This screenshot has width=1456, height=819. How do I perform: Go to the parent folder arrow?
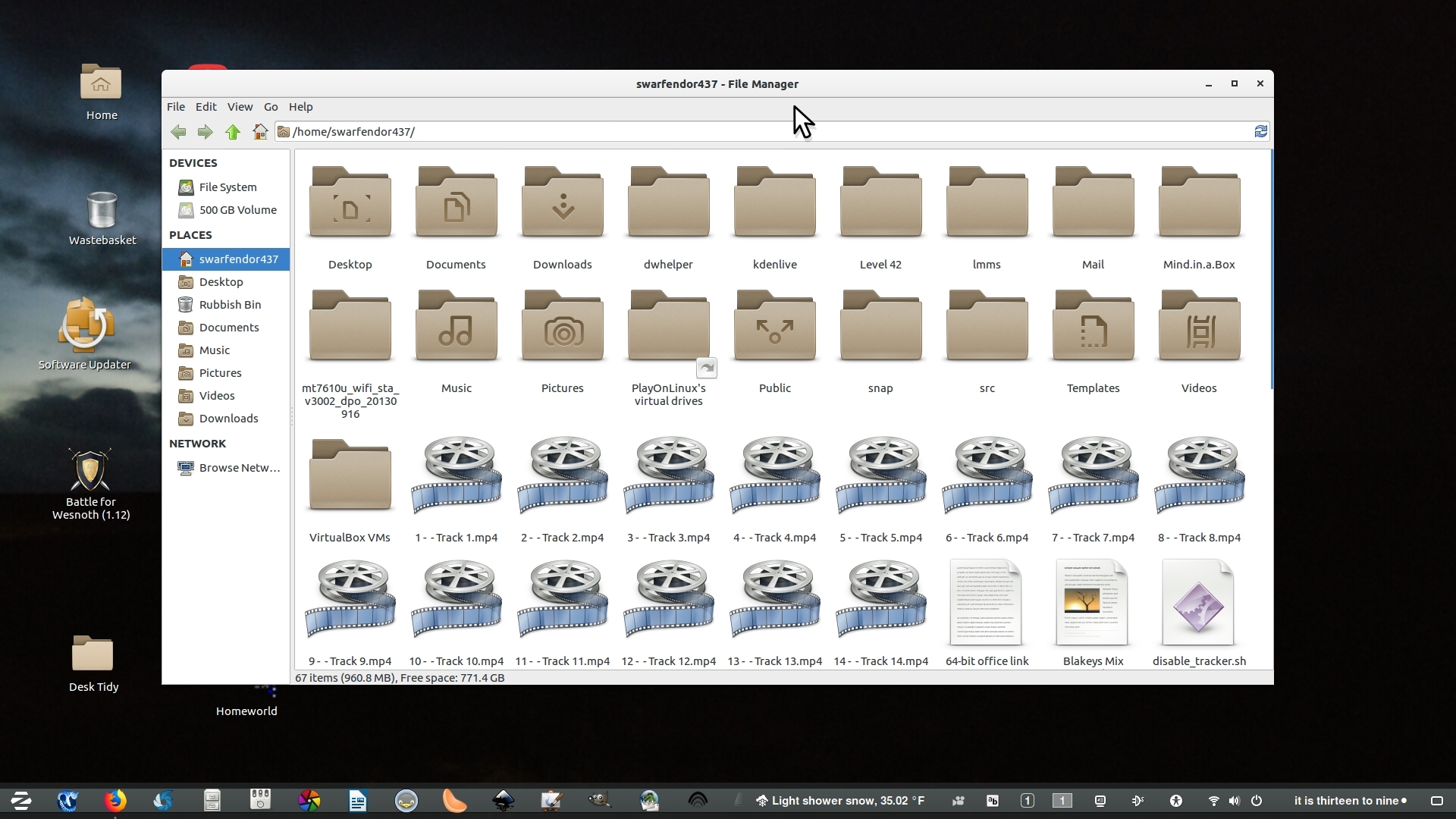coord(233,132)
